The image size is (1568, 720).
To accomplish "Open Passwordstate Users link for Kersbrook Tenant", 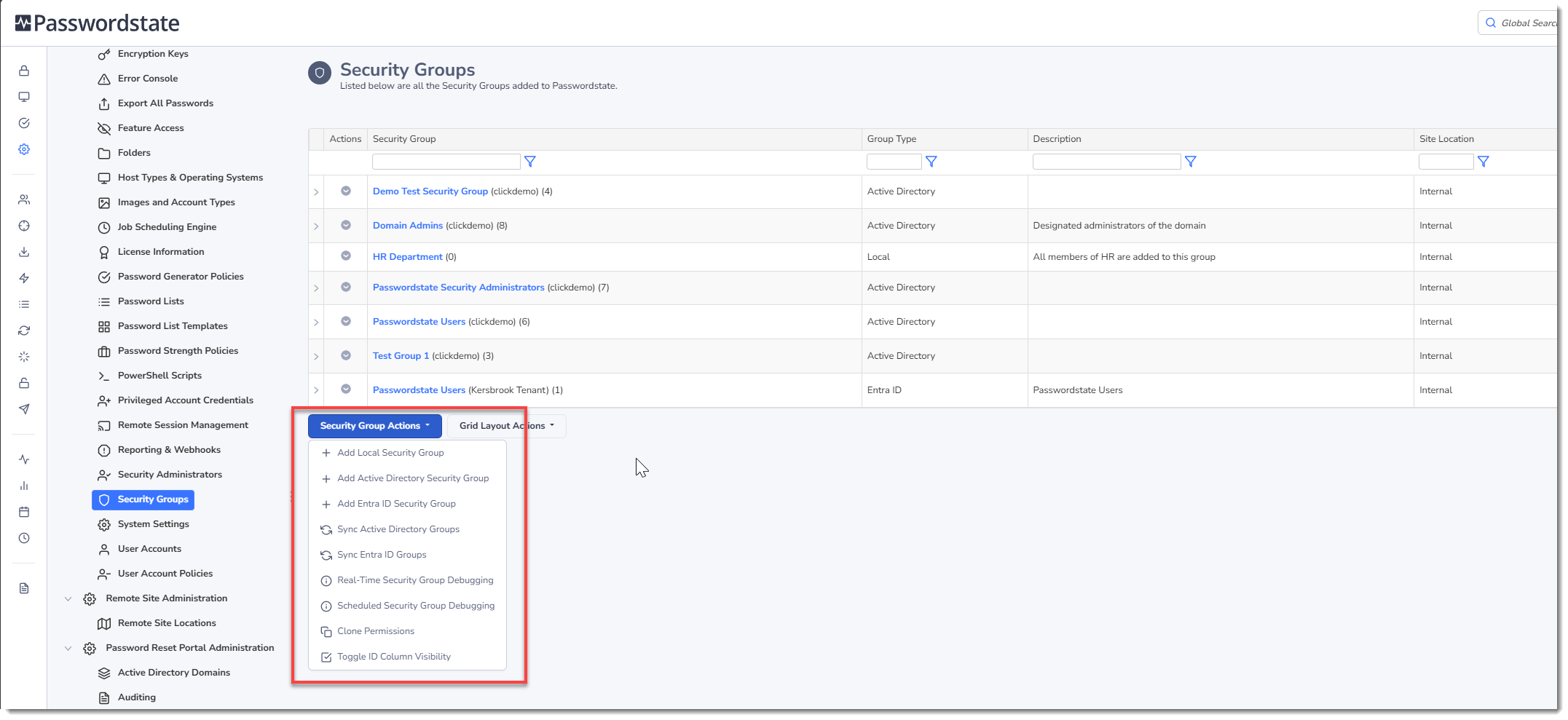I will pyautogui.click(x=419, y=390).
